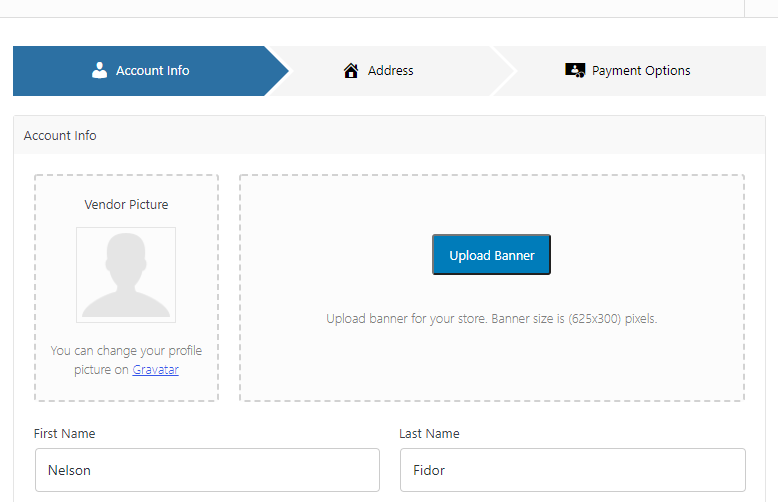Click the Last Name label
Viewport: 778px width, 502px height.
(429, 434)
